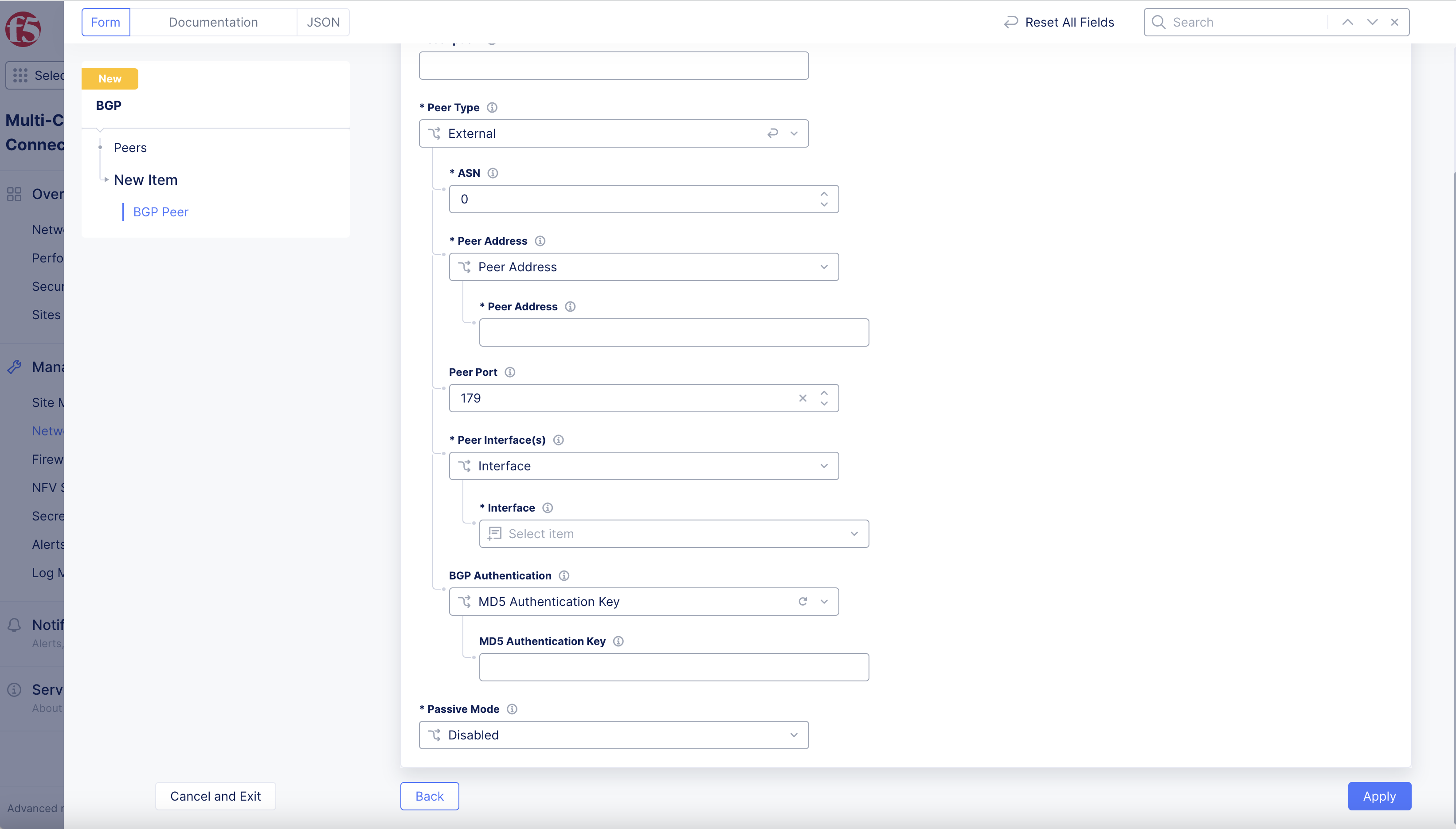Viewport: 1456px width, 829px height.
Task: Expand the New Item tree node
Action: 106,180
